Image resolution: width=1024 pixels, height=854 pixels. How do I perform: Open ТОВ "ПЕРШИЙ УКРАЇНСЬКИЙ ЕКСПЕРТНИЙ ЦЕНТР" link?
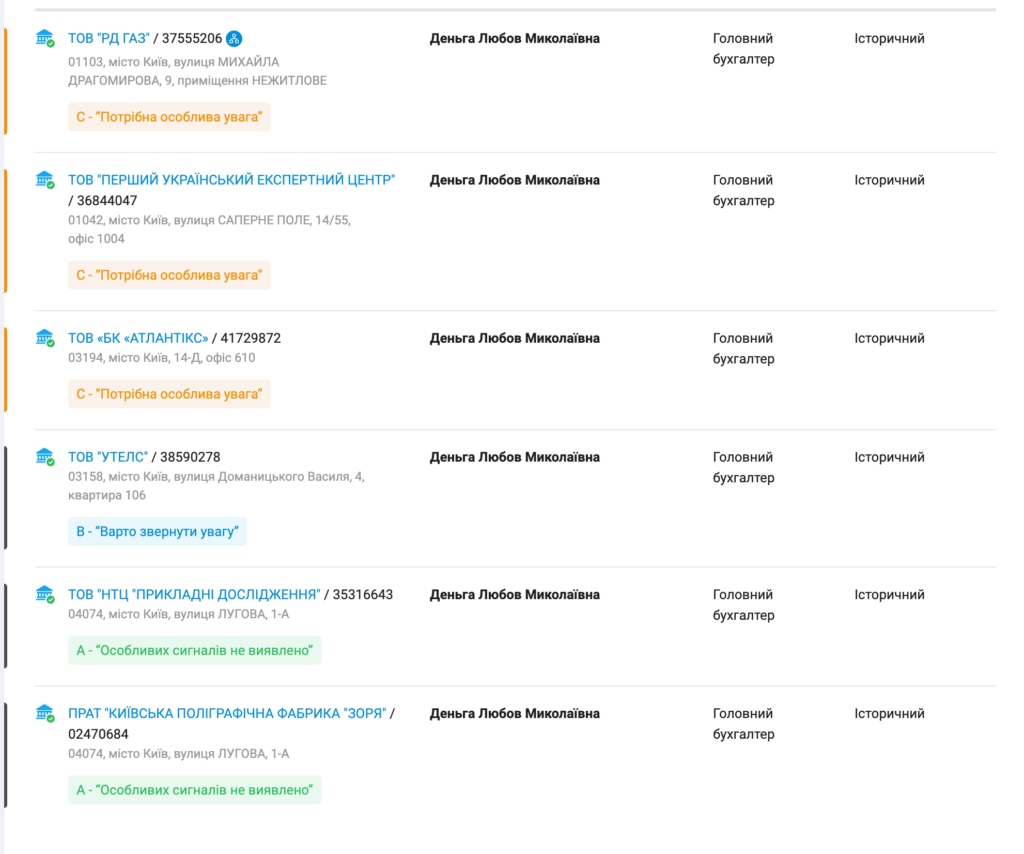pyautogui.click(x=231, y=180)
